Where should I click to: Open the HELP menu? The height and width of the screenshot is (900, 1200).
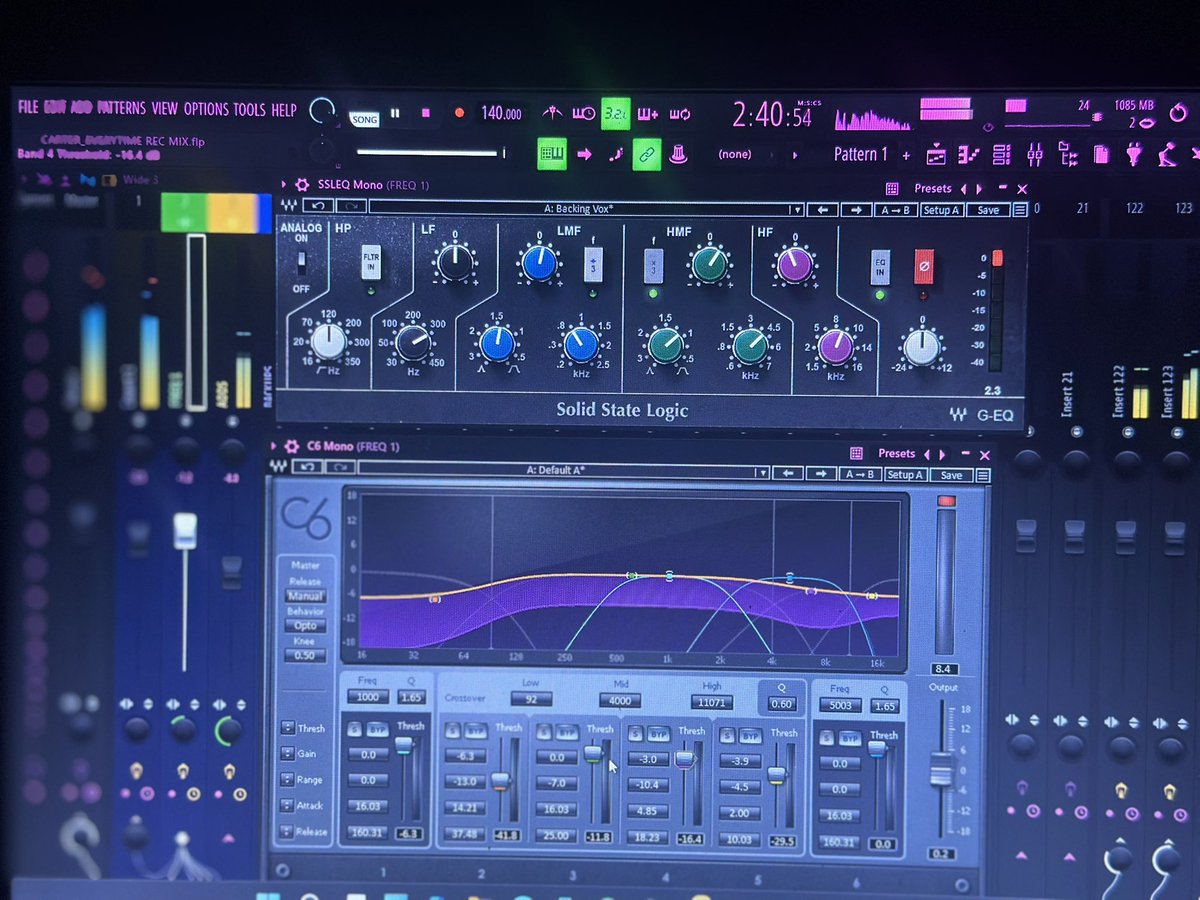click(284, 110)
